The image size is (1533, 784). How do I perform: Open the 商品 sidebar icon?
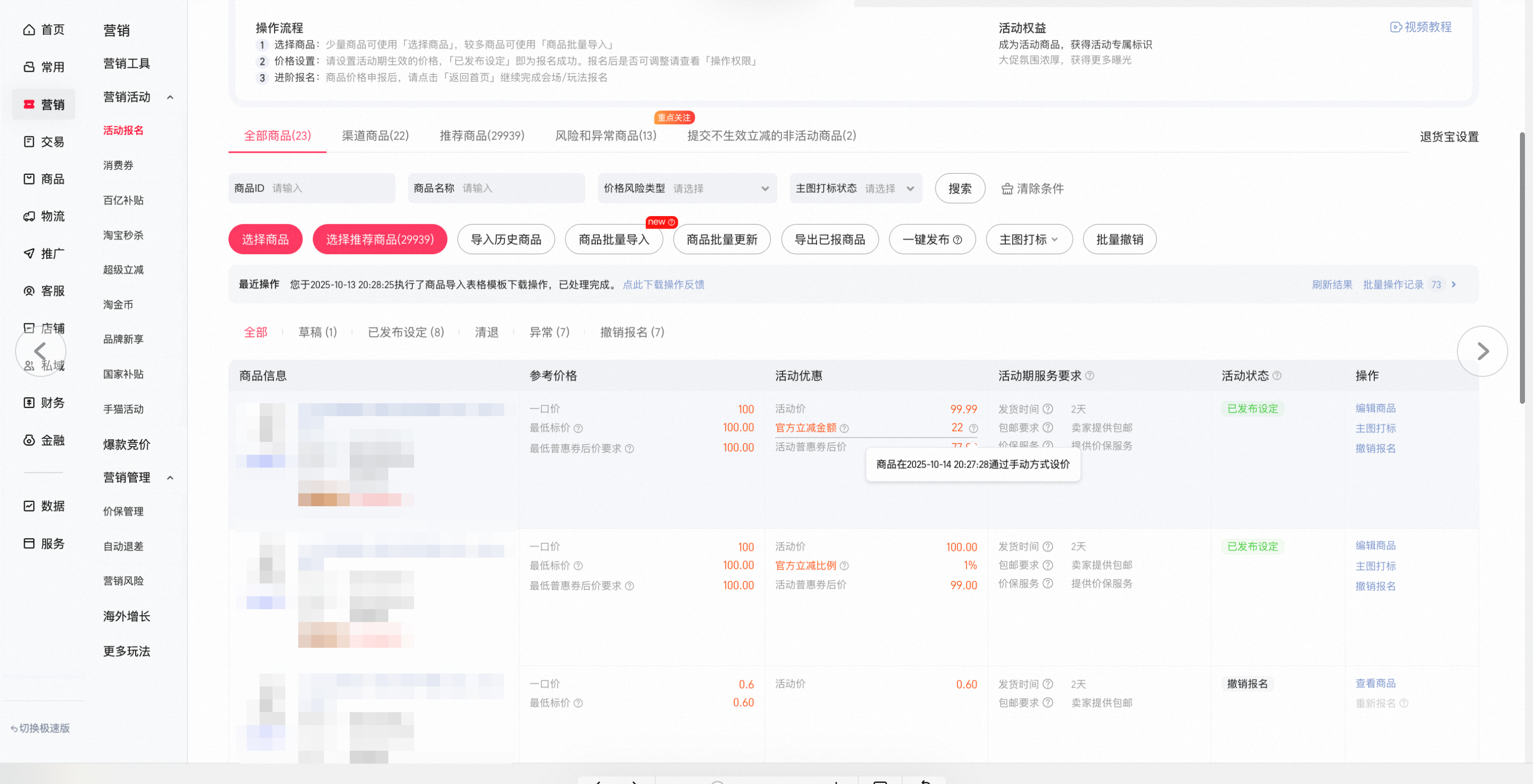pyautogui.click(x=28, y=179)
